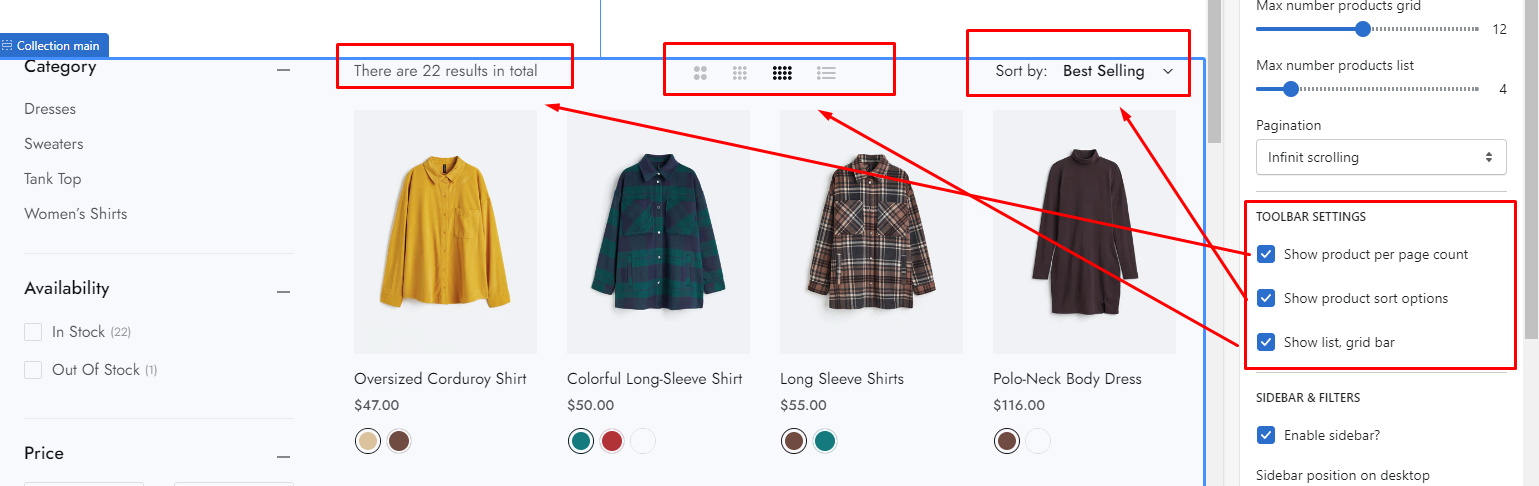Switch to list view layout

point(826,72)
